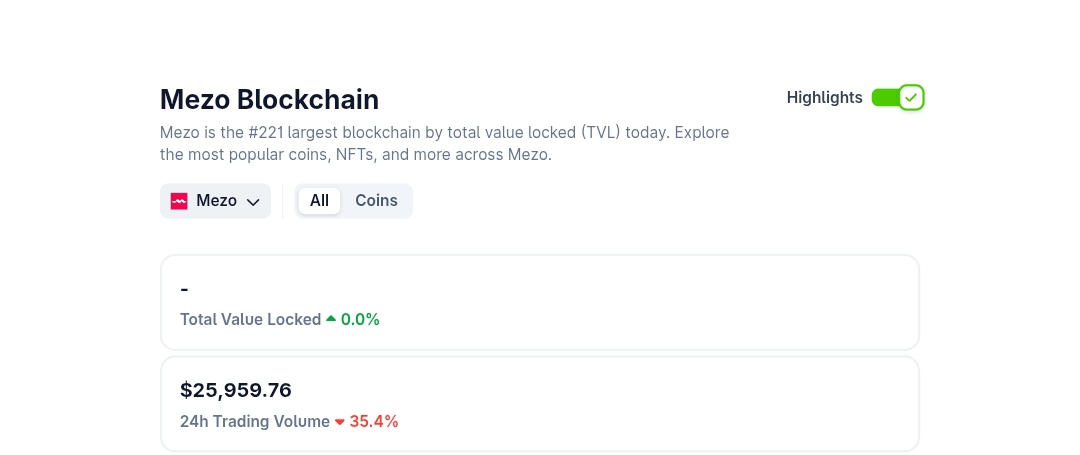
Task: Click the green up arrow beside Total Value Locked
Action: point(331,319)
